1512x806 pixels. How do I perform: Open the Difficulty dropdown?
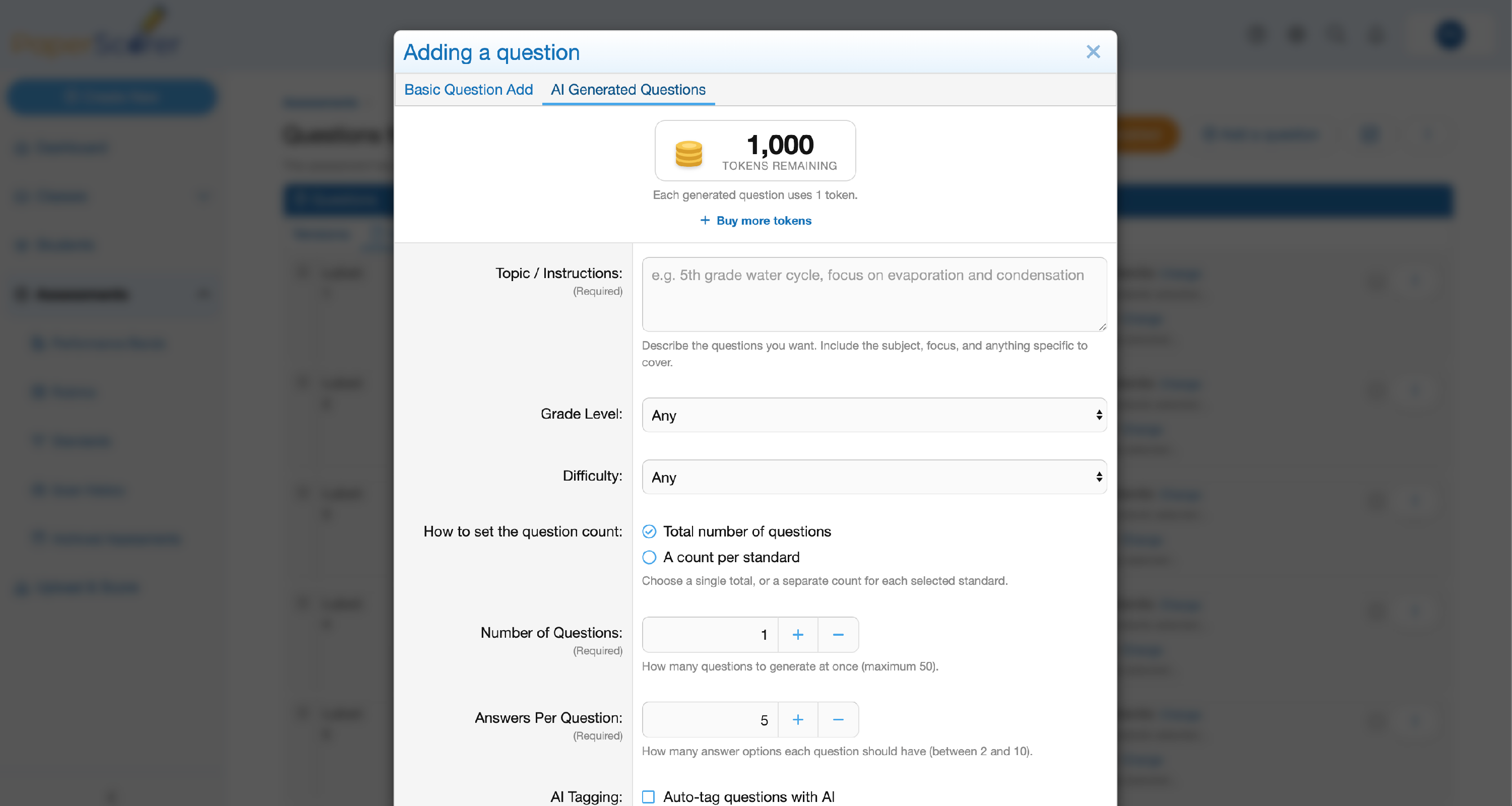[874, 477]
